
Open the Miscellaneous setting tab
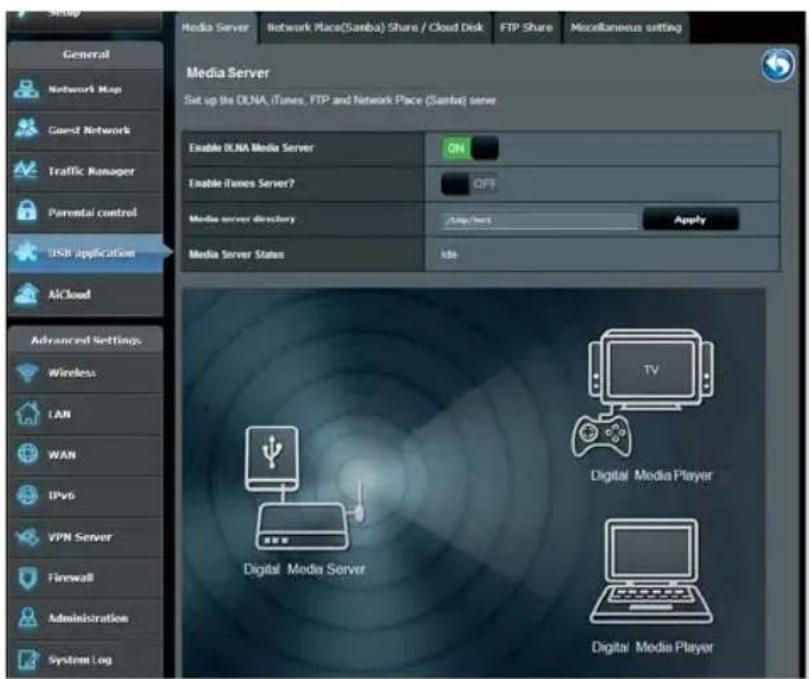pos(626,27)
